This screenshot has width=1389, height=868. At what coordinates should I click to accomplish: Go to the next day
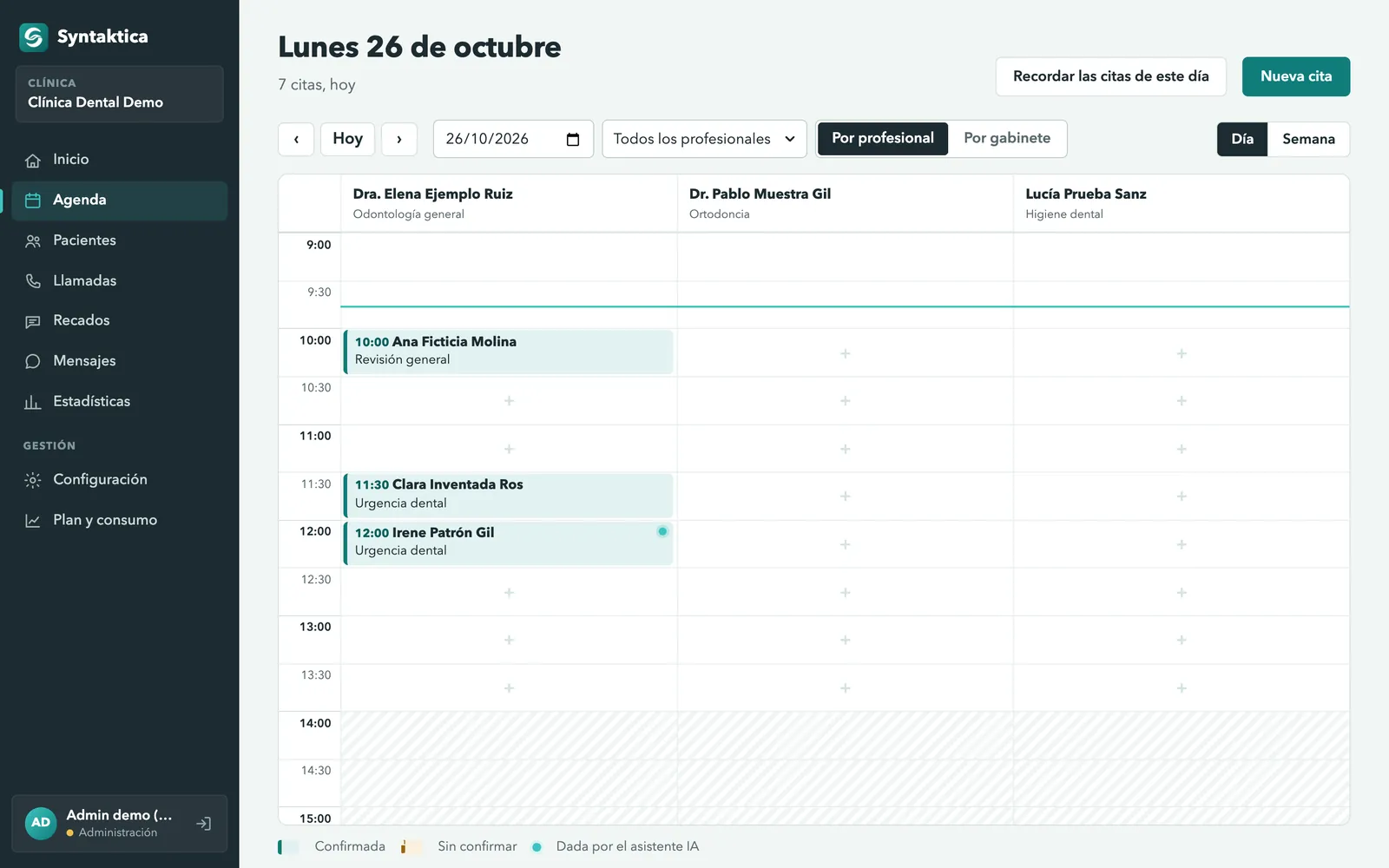(x=399, y=139)
